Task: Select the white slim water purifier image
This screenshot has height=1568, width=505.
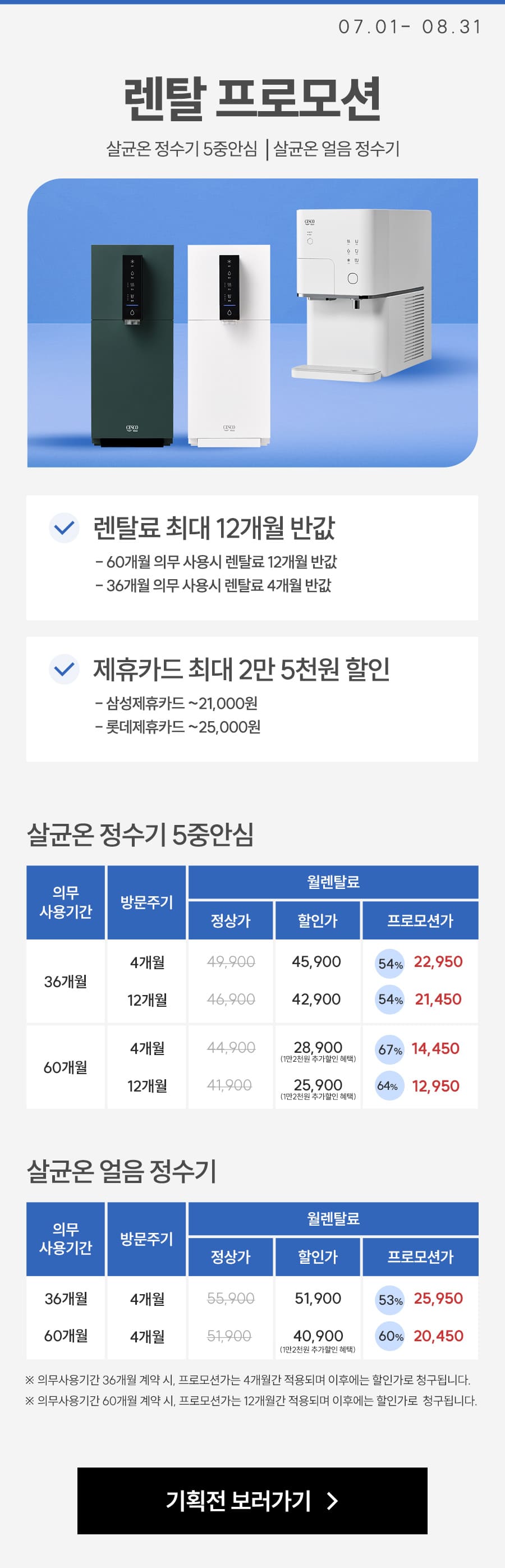Action: click(x=229, y=346)
